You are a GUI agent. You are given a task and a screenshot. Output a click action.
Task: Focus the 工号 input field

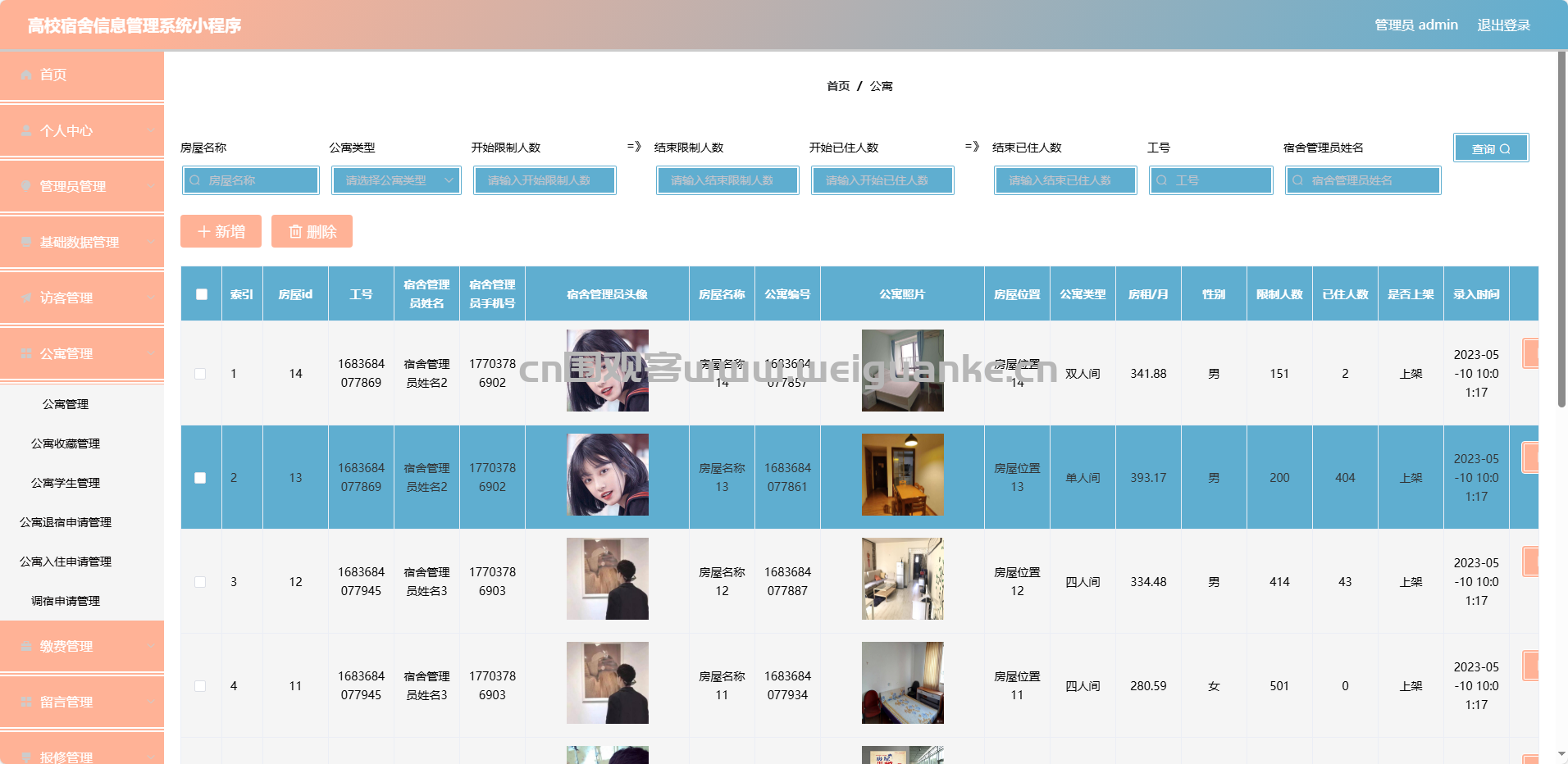pyautogui.click(x=1211, y=180)
